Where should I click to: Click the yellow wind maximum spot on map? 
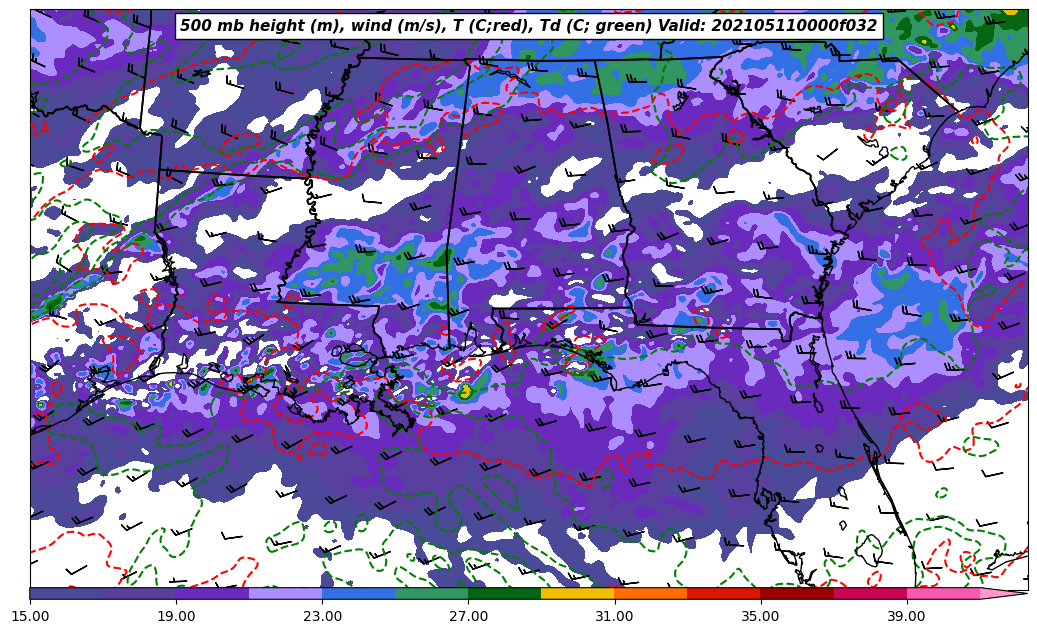tap(465, 392)
